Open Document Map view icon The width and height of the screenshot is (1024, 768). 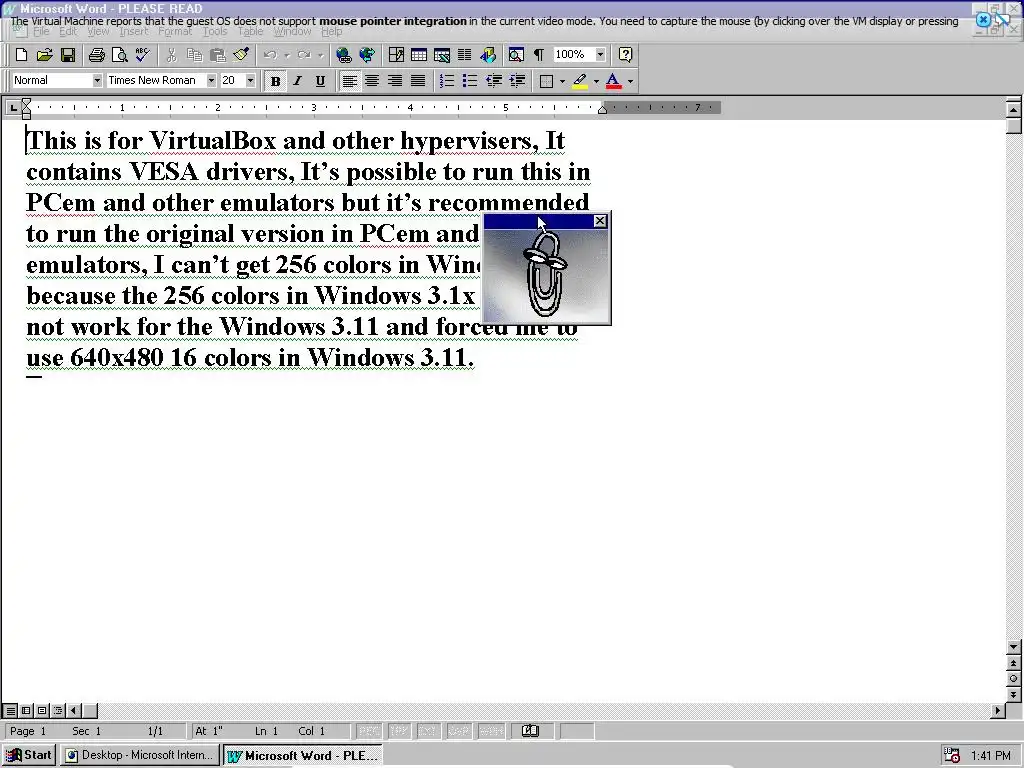[x=516, y=55]
